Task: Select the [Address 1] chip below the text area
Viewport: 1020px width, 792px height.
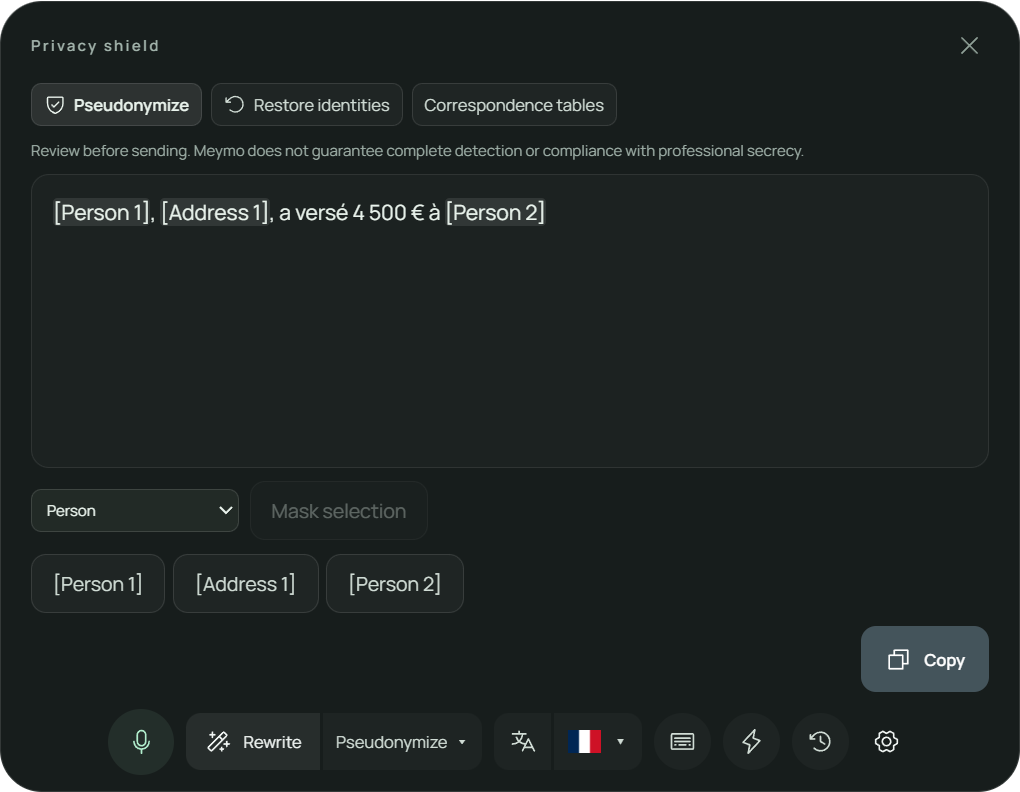Action: pyautogui.click(x=245, y=583)
